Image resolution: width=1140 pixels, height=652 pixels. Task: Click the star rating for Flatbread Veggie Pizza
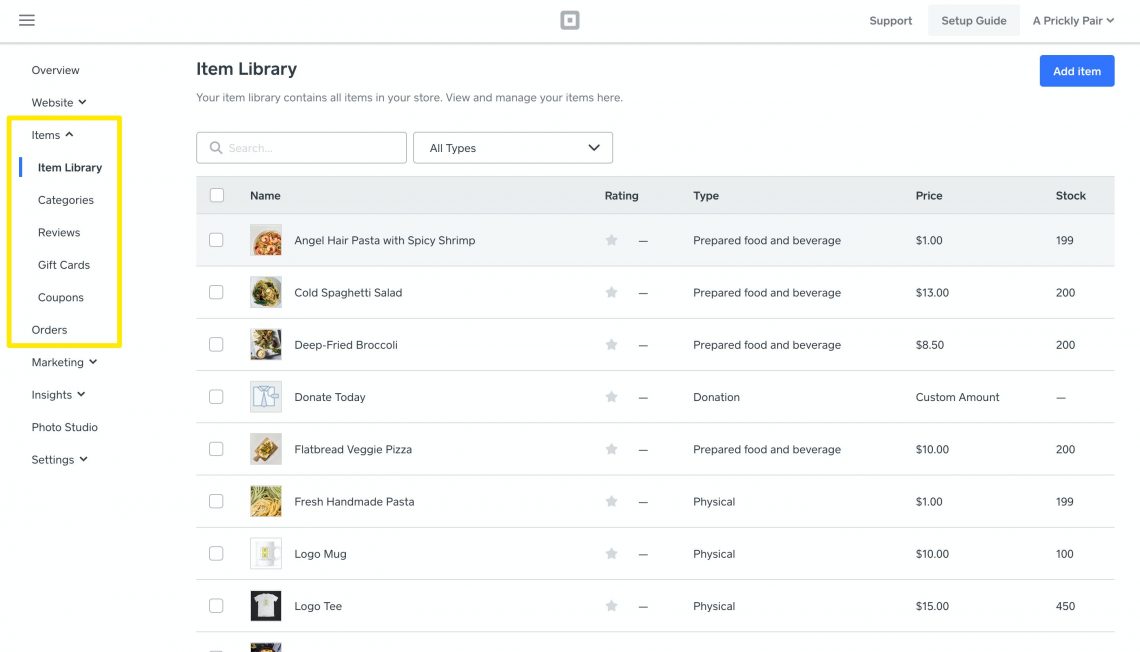pos(611,449)
